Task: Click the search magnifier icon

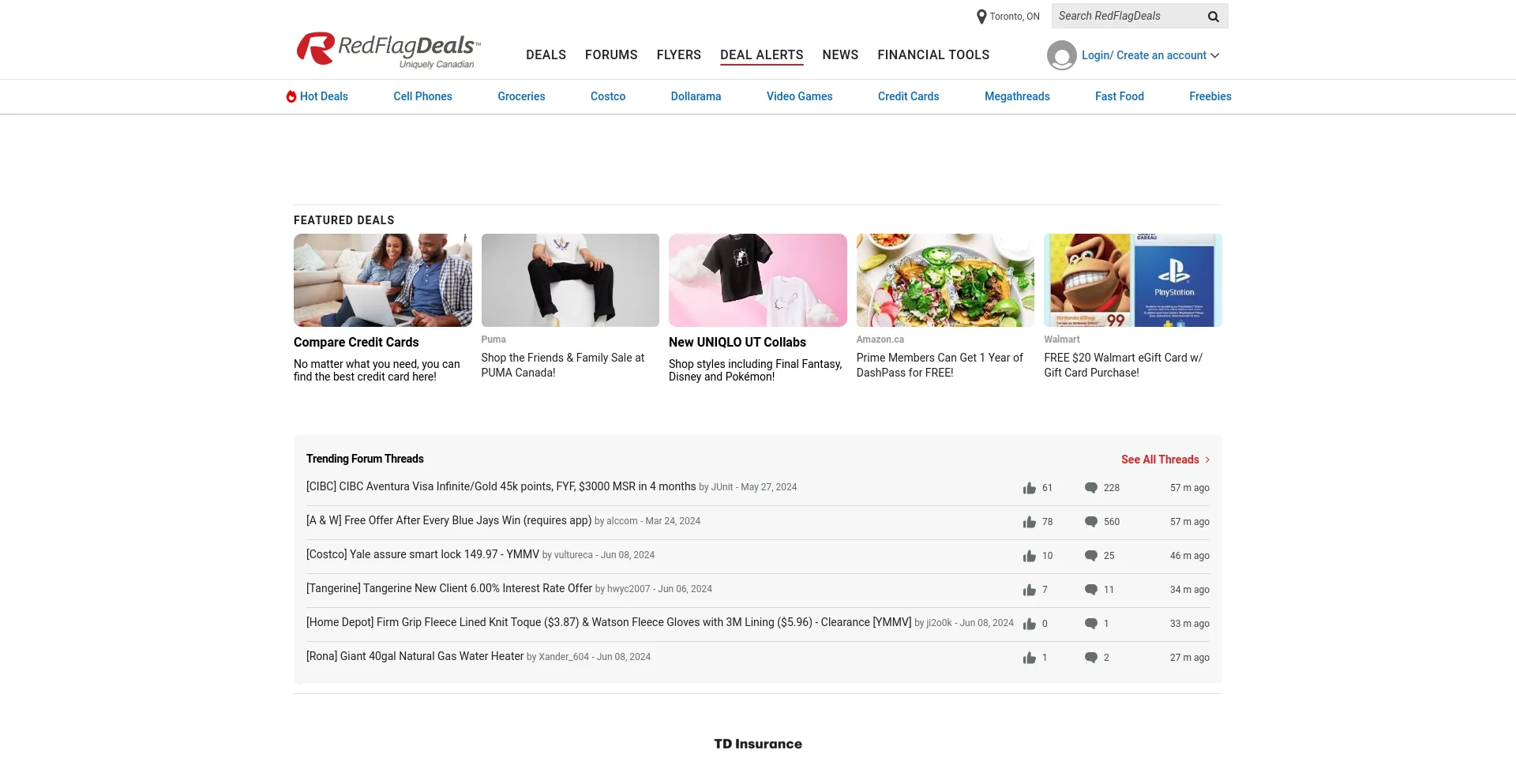Action: click(x=1214, y=17)
